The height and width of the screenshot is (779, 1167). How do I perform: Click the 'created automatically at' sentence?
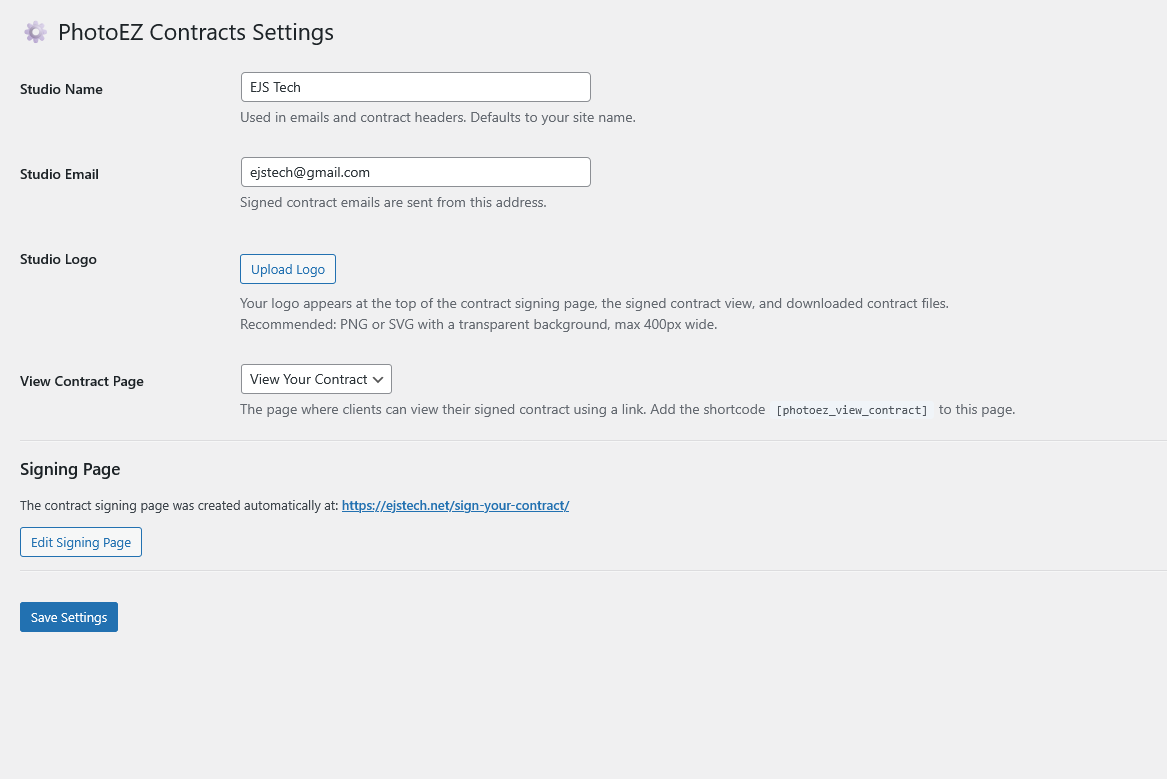point(180,506)
